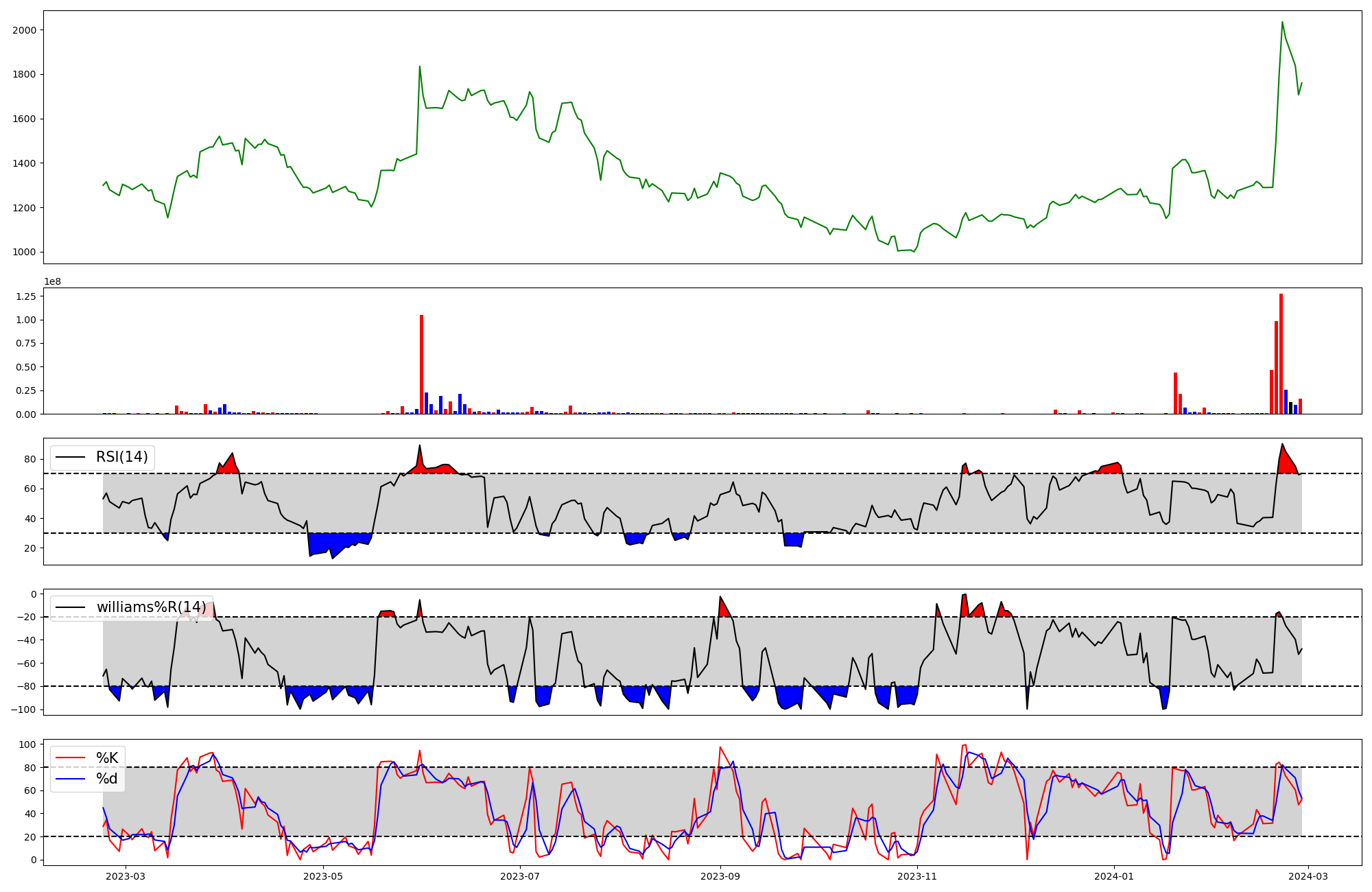Click the 1.25 volume axis tick label
This screenshot has height=892, width=1372.
point(26,296)
